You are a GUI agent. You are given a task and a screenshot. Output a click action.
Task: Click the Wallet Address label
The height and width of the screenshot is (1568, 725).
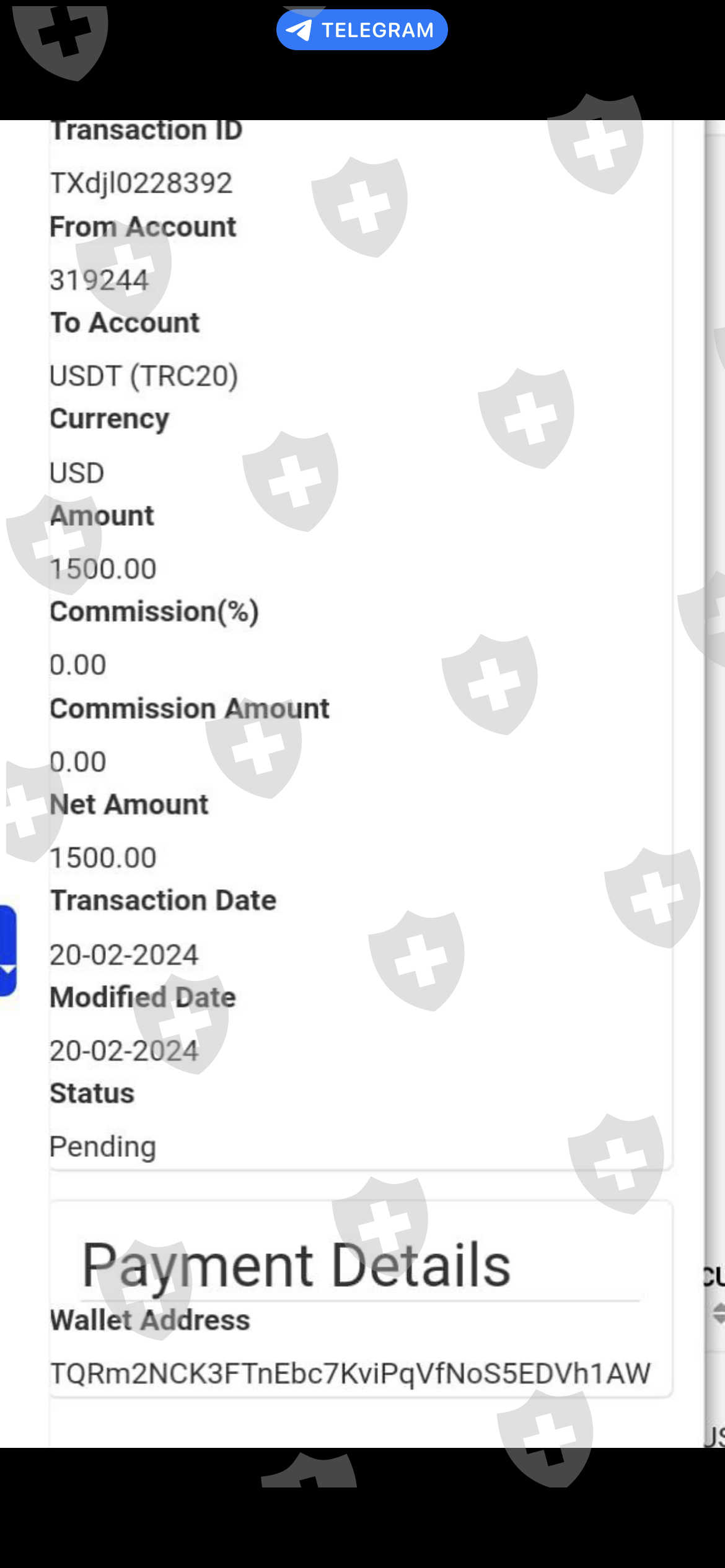(150, 1320)
